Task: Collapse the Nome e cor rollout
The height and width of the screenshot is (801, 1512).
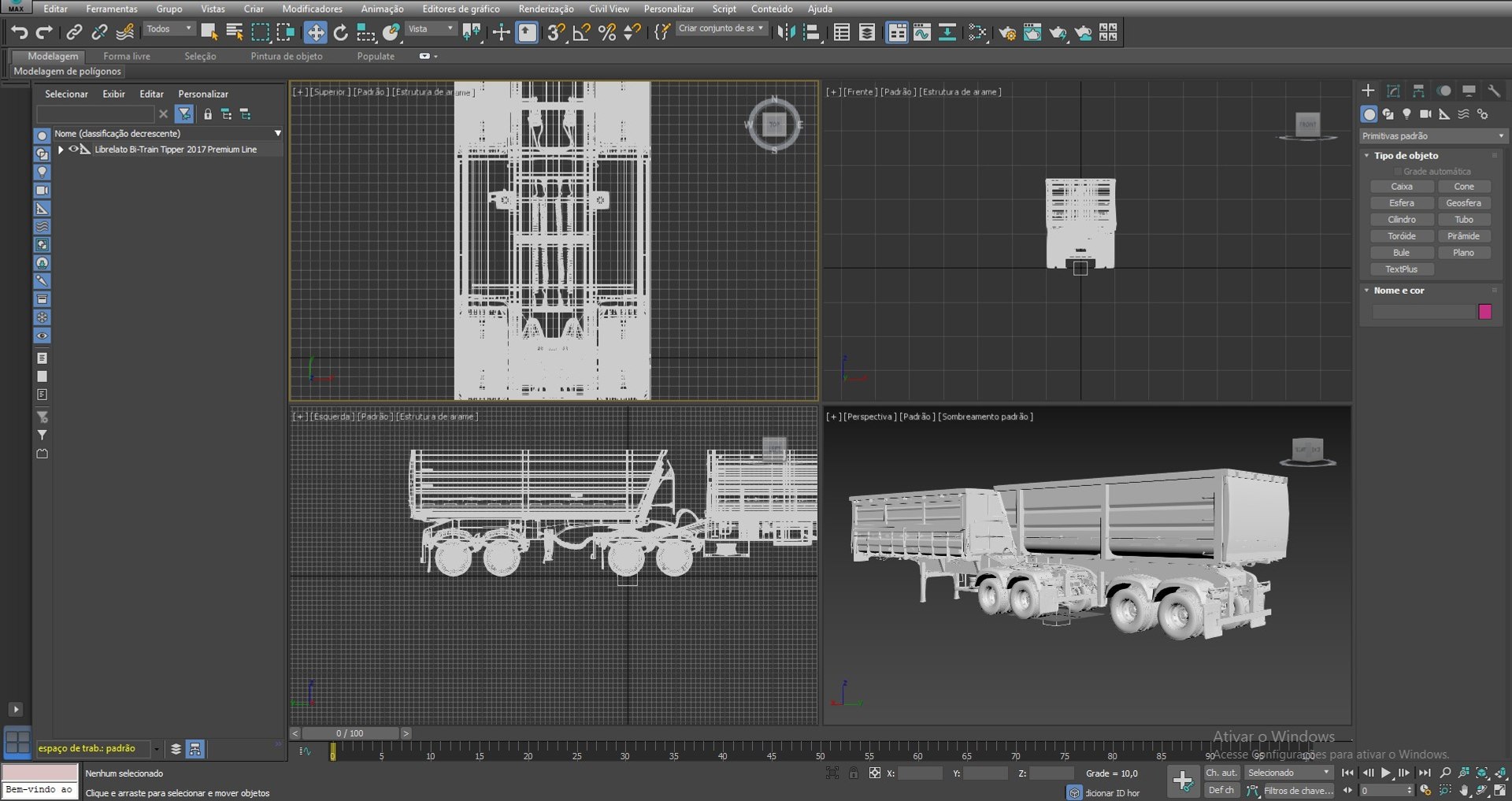Action: click(x=1367, y=291)
